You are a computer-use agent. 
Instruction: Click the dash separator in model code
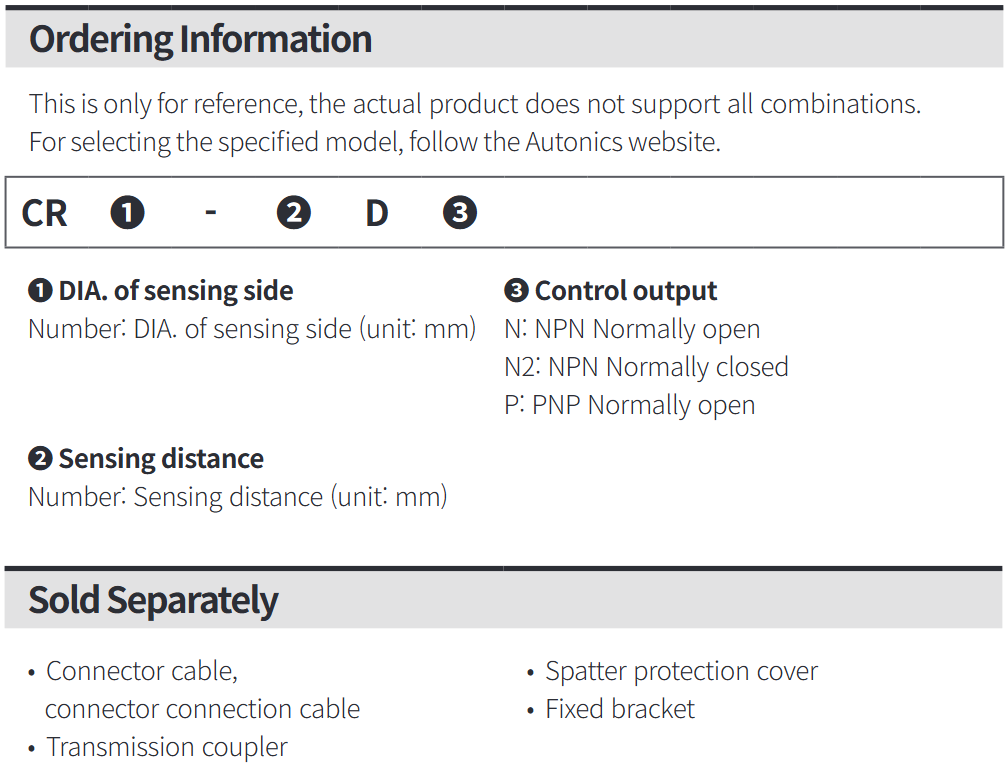pyautogui.click(x=211, y=213)
